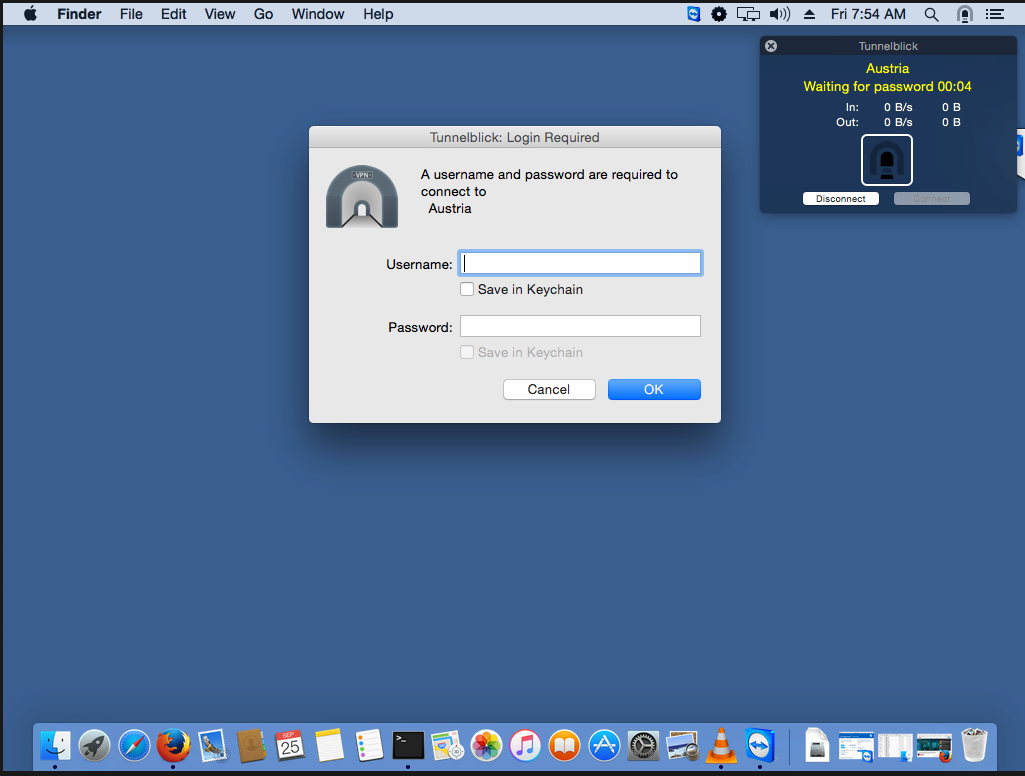This screenshot has height=776, width=1025.
Task: Open iTunes music note icon
Action: (x=526, y=745)
